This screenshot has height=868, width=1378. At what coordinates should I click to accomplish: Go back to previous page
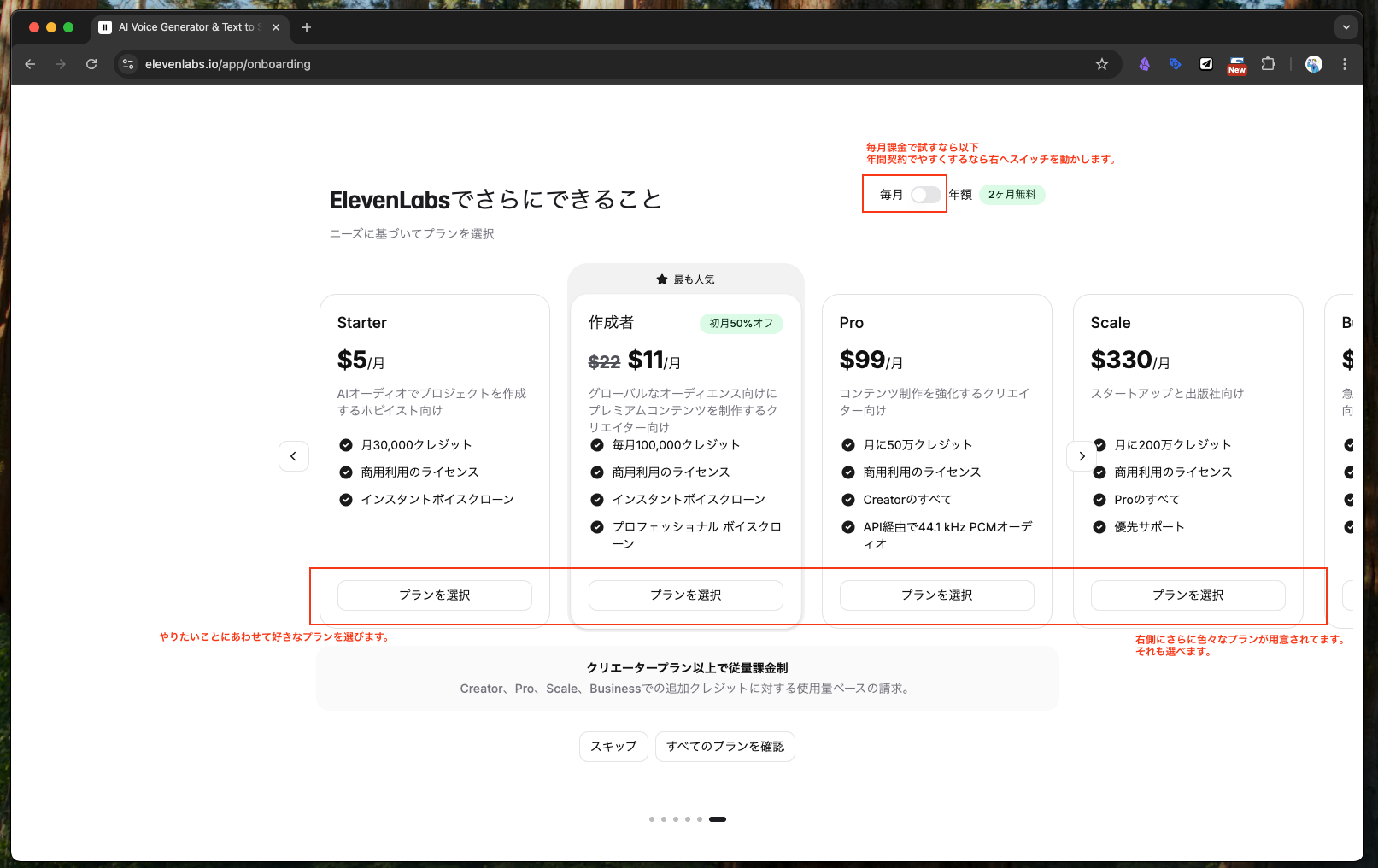click(30, 64)
